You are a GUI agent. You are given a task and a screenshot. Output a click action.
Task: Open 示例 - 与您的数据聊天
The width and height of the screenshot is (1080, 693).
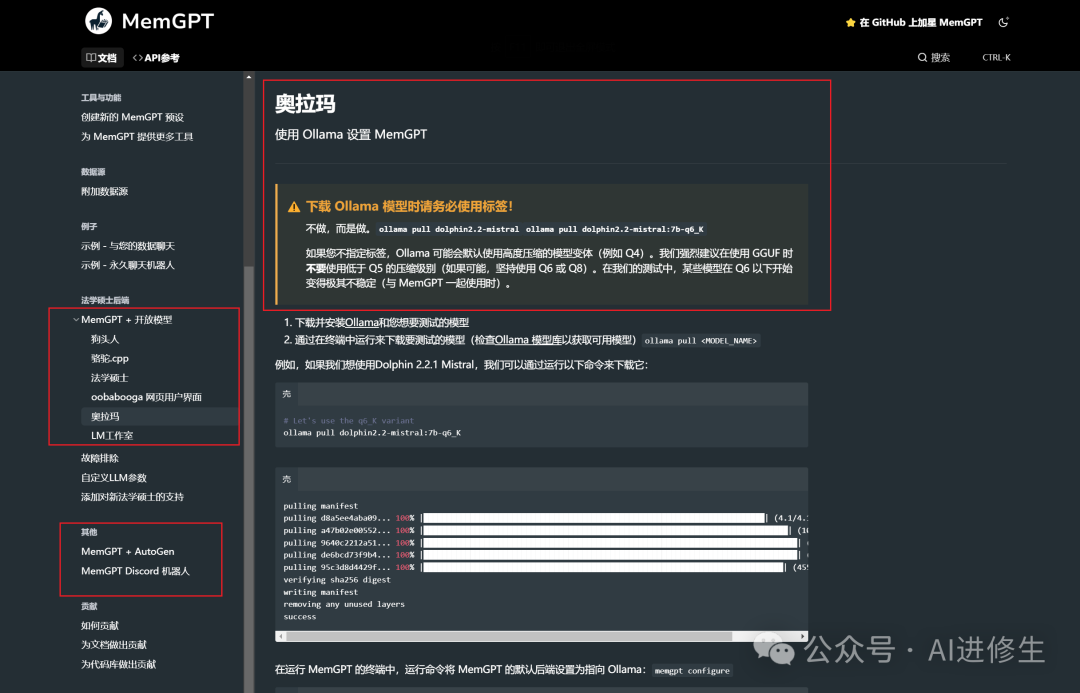click(127, 245)
